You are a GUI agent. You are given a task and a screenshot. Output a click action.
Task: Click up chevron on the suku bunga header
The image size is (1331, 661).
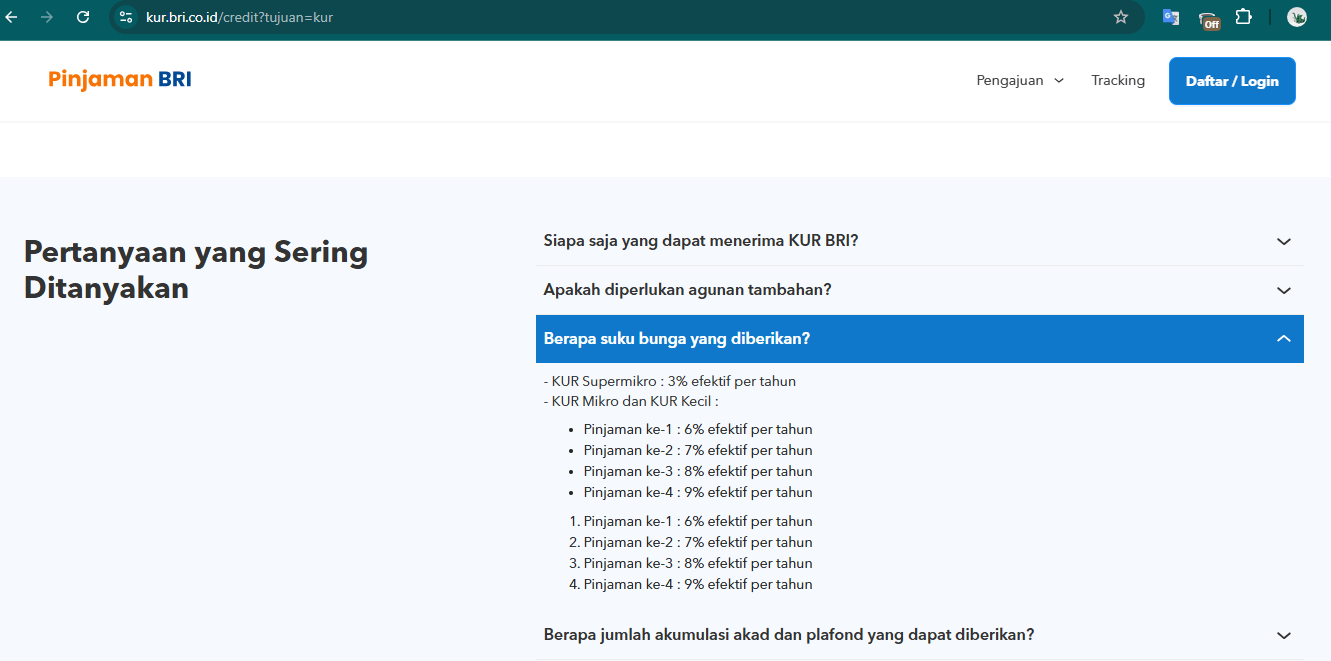pyautogui.click(x=1284, y=339)
